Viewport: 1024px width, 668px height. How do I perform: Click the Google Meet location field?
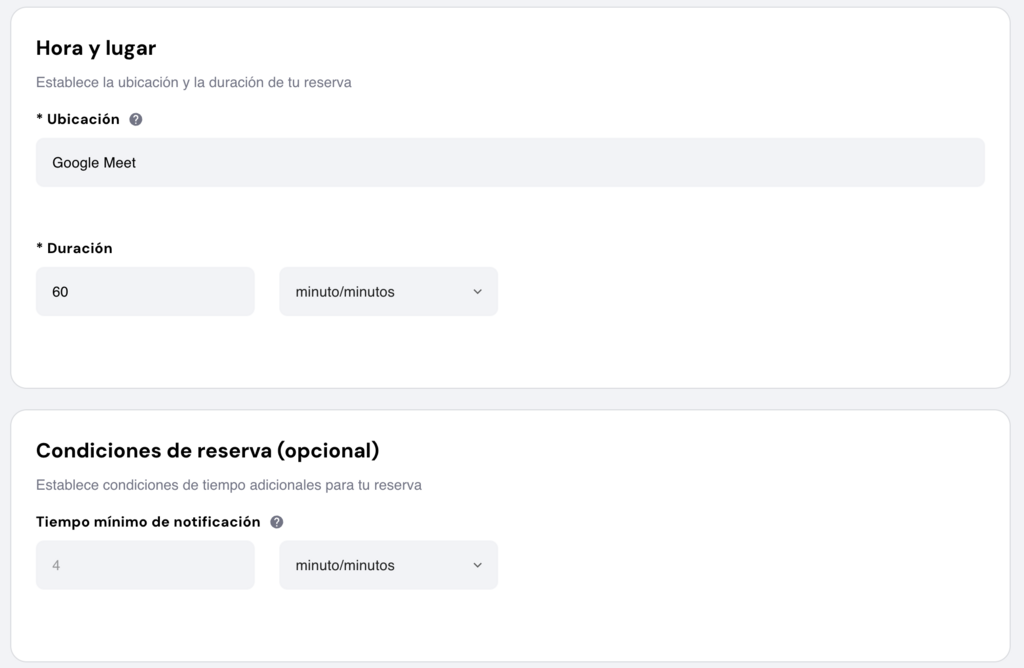(x=510, y=162)
